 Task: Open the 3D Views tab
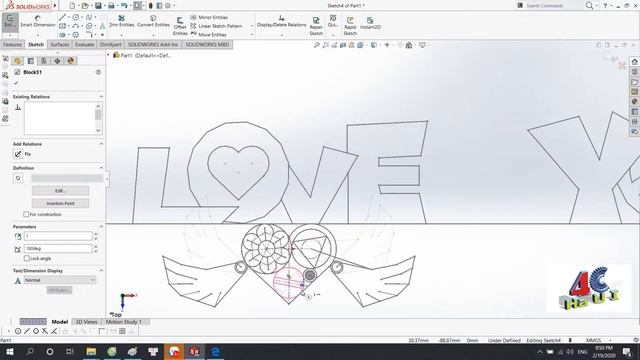(87, 322)
